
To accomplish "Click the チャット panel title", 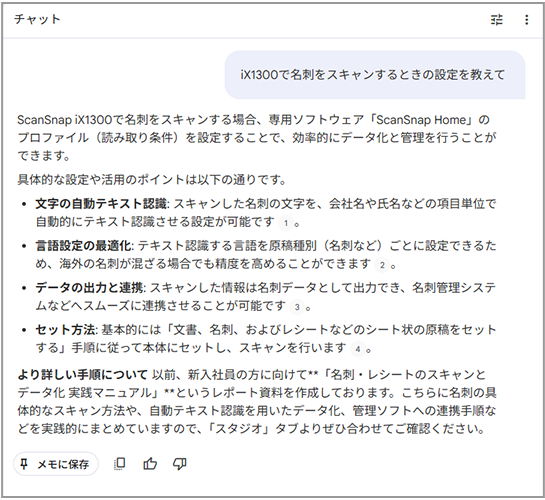I will [x=37, y=19].
